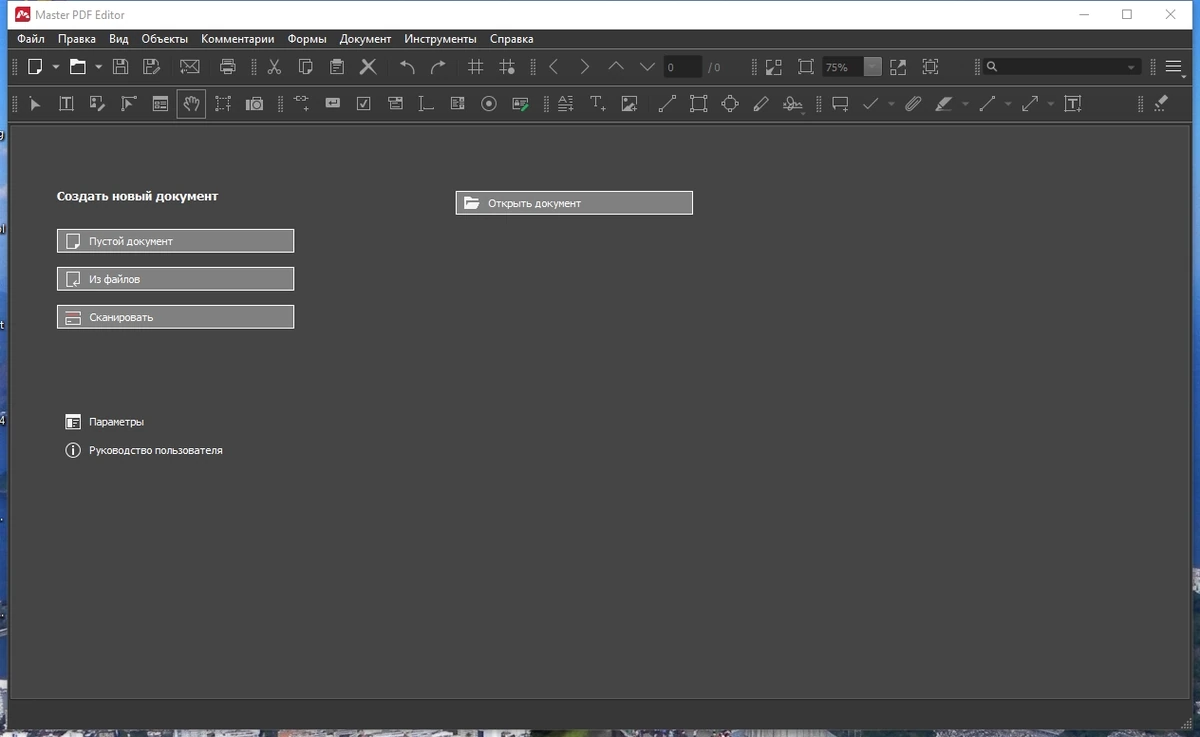The image size is (1200, 737).
Task: Click the Open folder toolbar icon
Action: pos(78,67)
